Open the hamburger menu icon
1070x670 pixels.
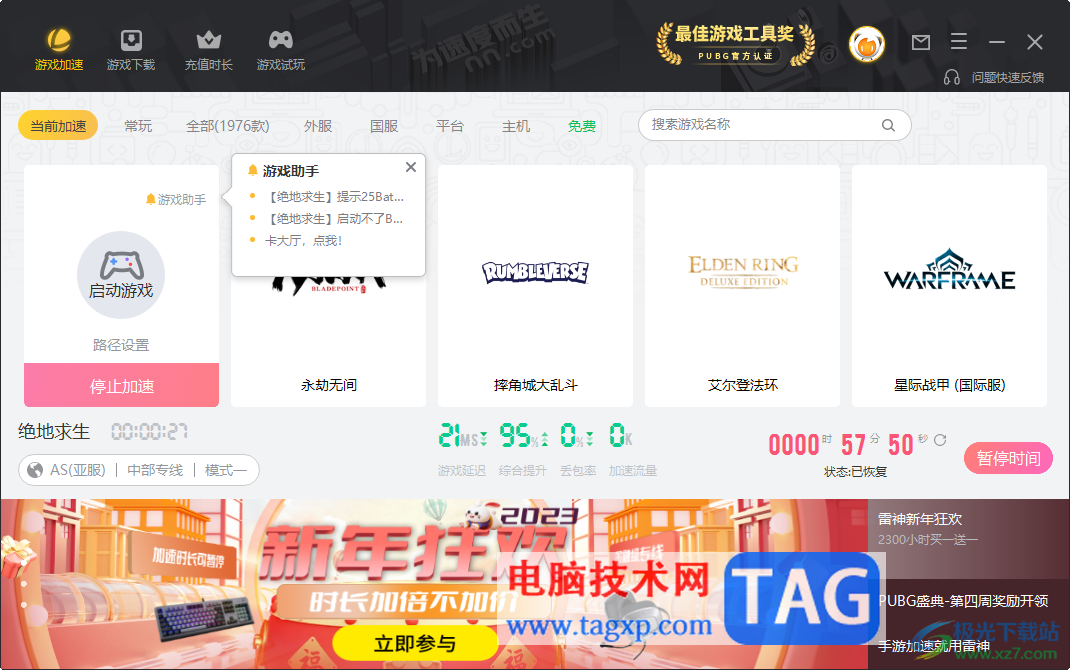959,42
